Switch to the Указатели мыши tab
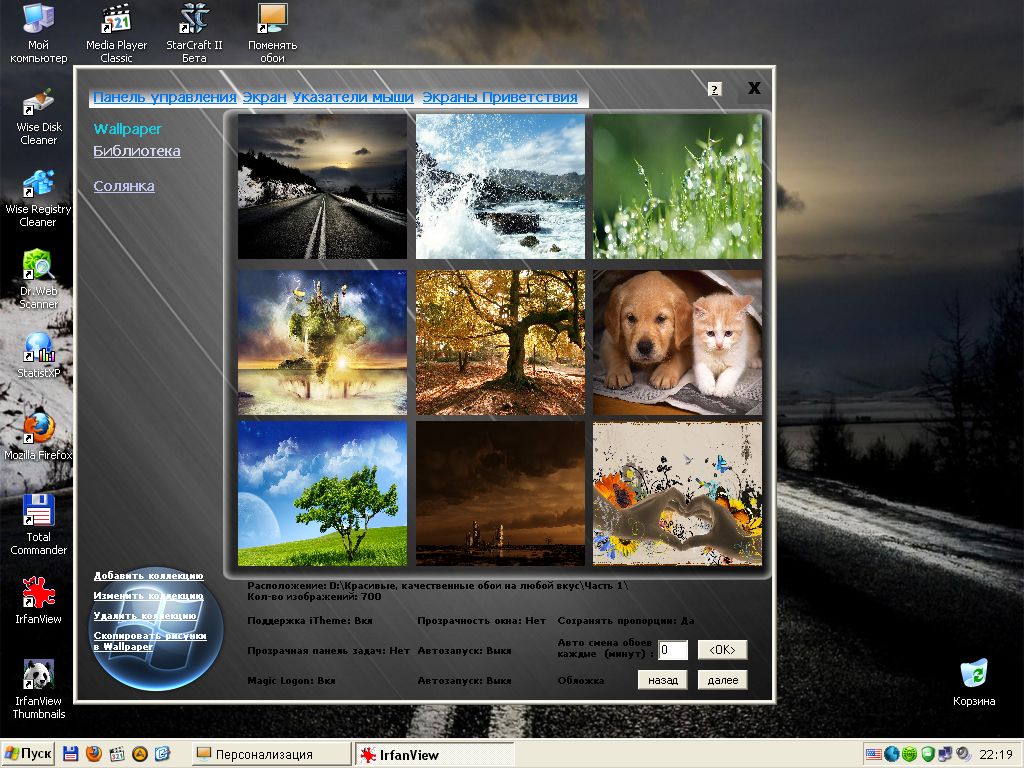The height and width of the screenshot is (768, 1024). [x=353, y=97]
